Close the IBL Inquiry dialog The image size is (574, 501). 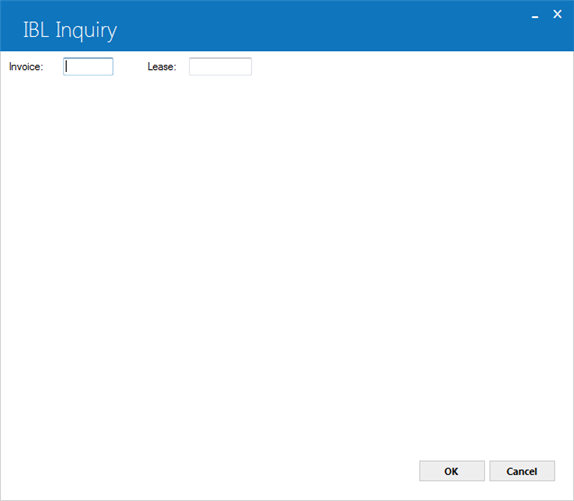pyautogui.click(x=557, y=14)
